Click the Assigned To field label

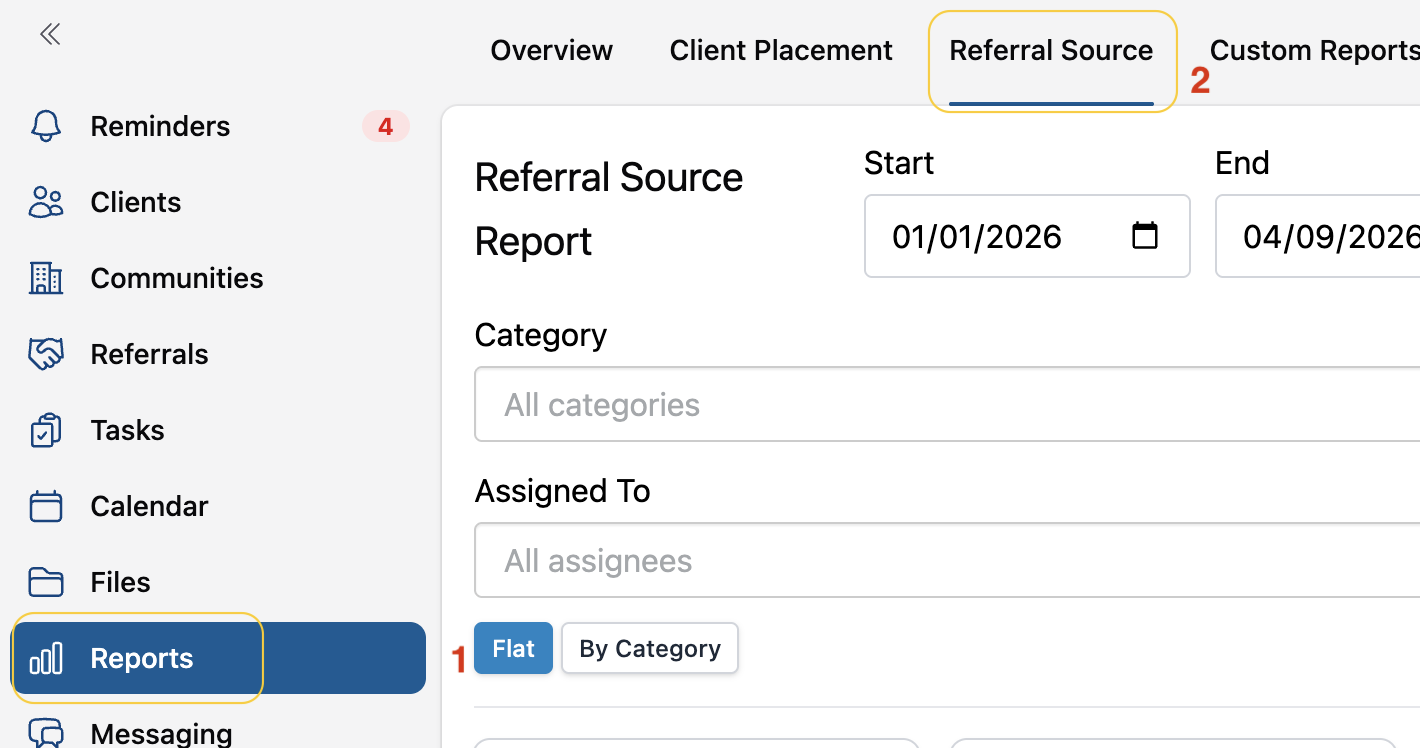(563, 491)
